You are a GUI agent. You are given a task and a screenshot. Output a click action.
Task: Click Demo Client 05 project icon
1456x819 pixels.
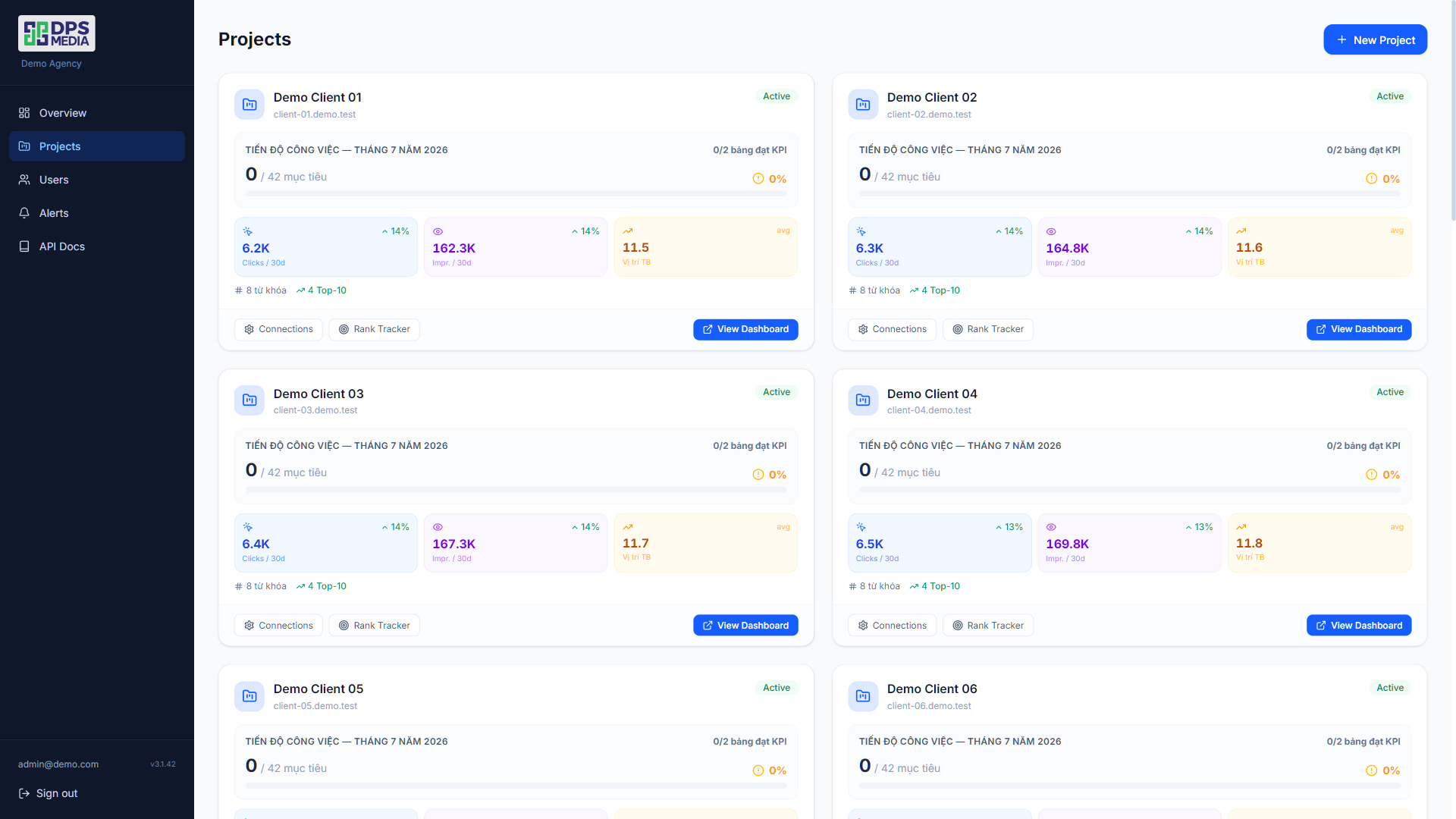pyautogui.click(x=249, y=696)
